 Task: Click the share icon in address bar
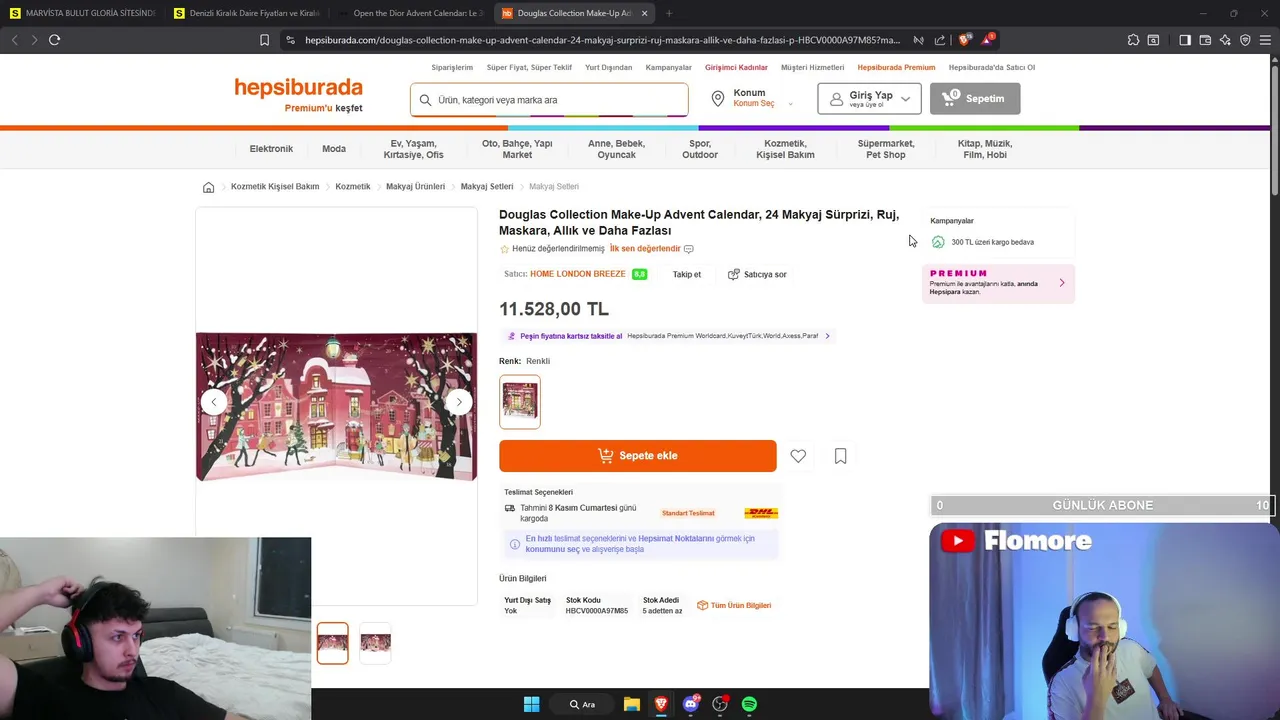pyautogui.click(x=940, y=40)
